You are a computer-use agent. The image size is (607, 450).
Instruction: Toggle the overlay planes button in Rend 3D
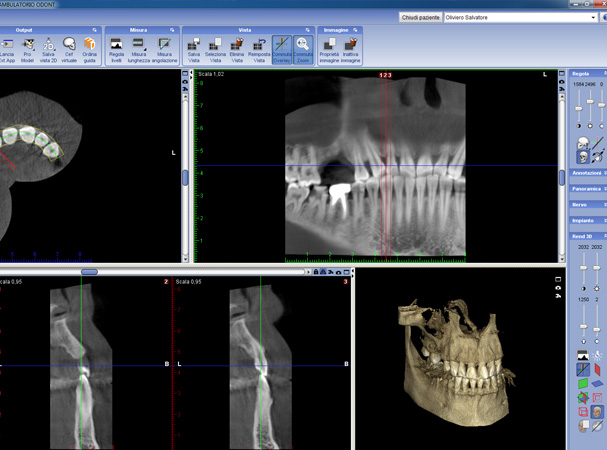583,369
